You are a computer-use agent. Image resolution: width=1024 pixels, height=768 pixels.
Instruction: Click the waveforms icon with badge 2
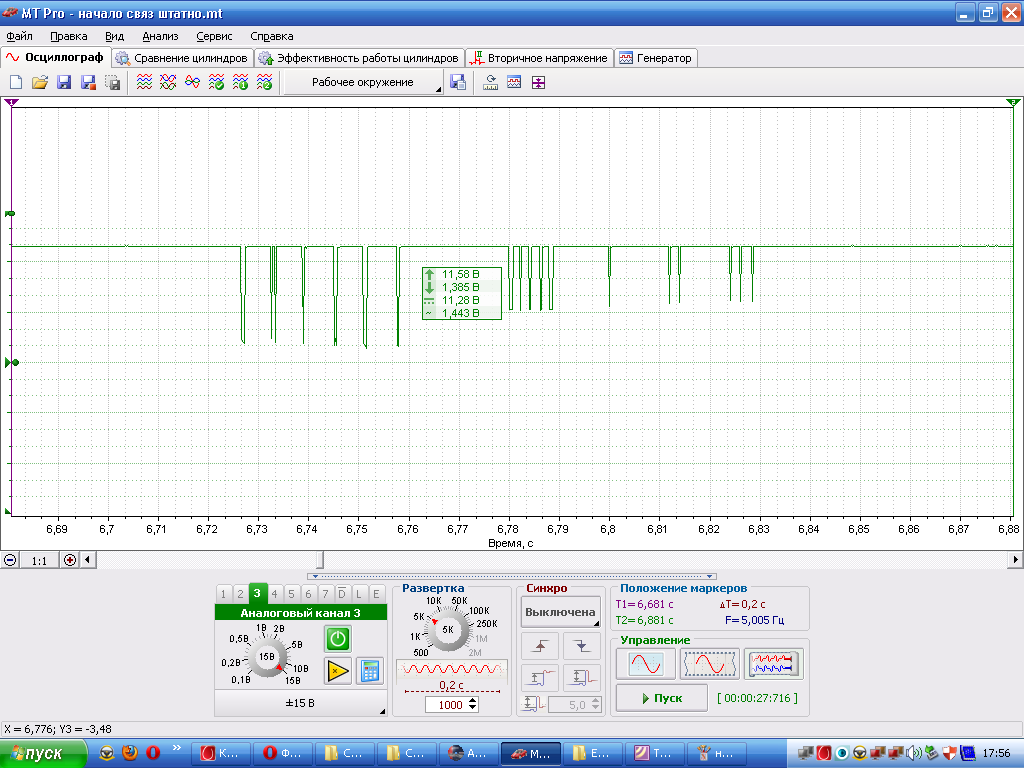(264, 82)
